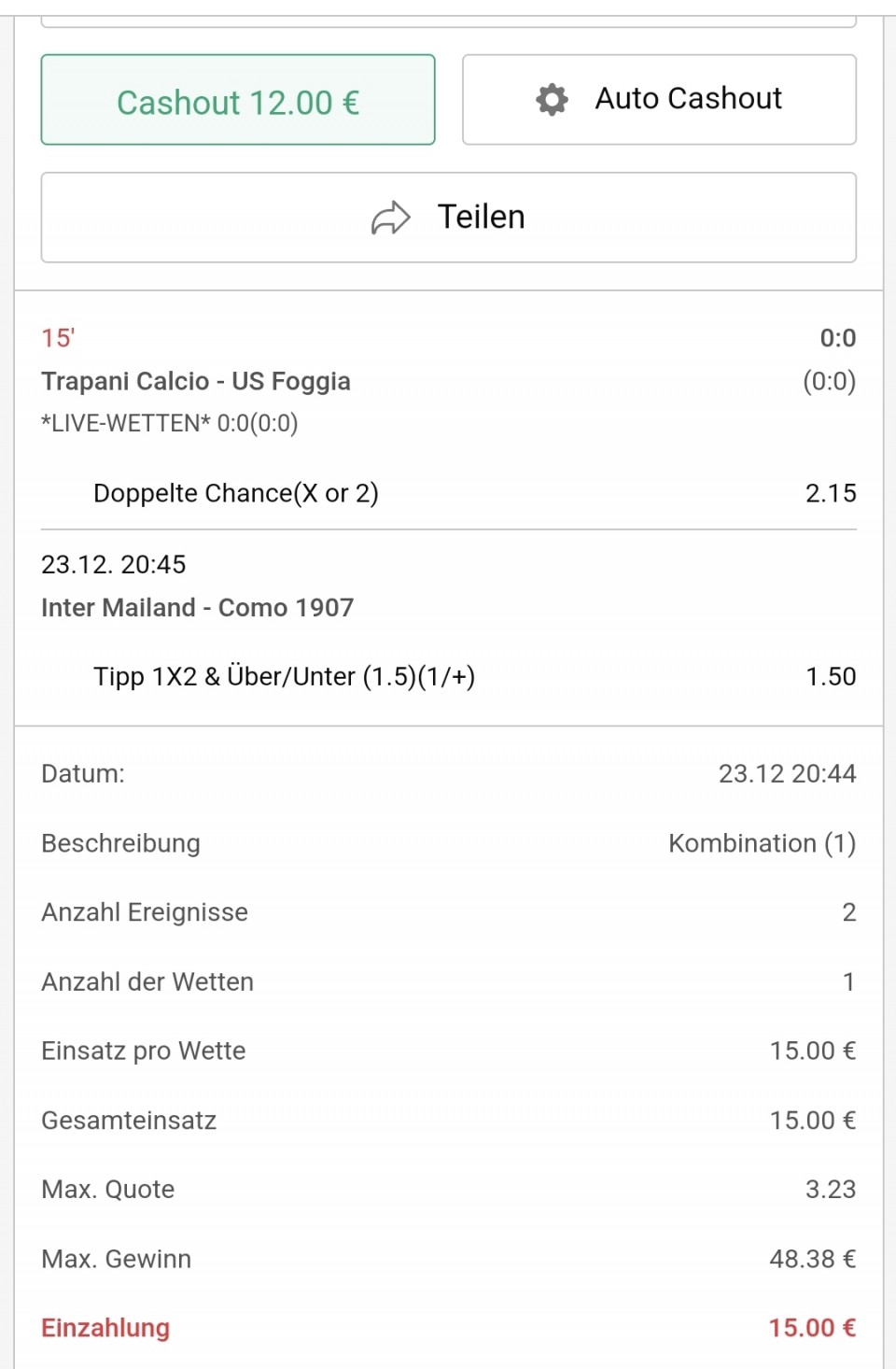Viewport: 896px width, 1369px height.
Task: Select the Tipp 1X2 & Über/Unter bet row
Action: [285, 676]
